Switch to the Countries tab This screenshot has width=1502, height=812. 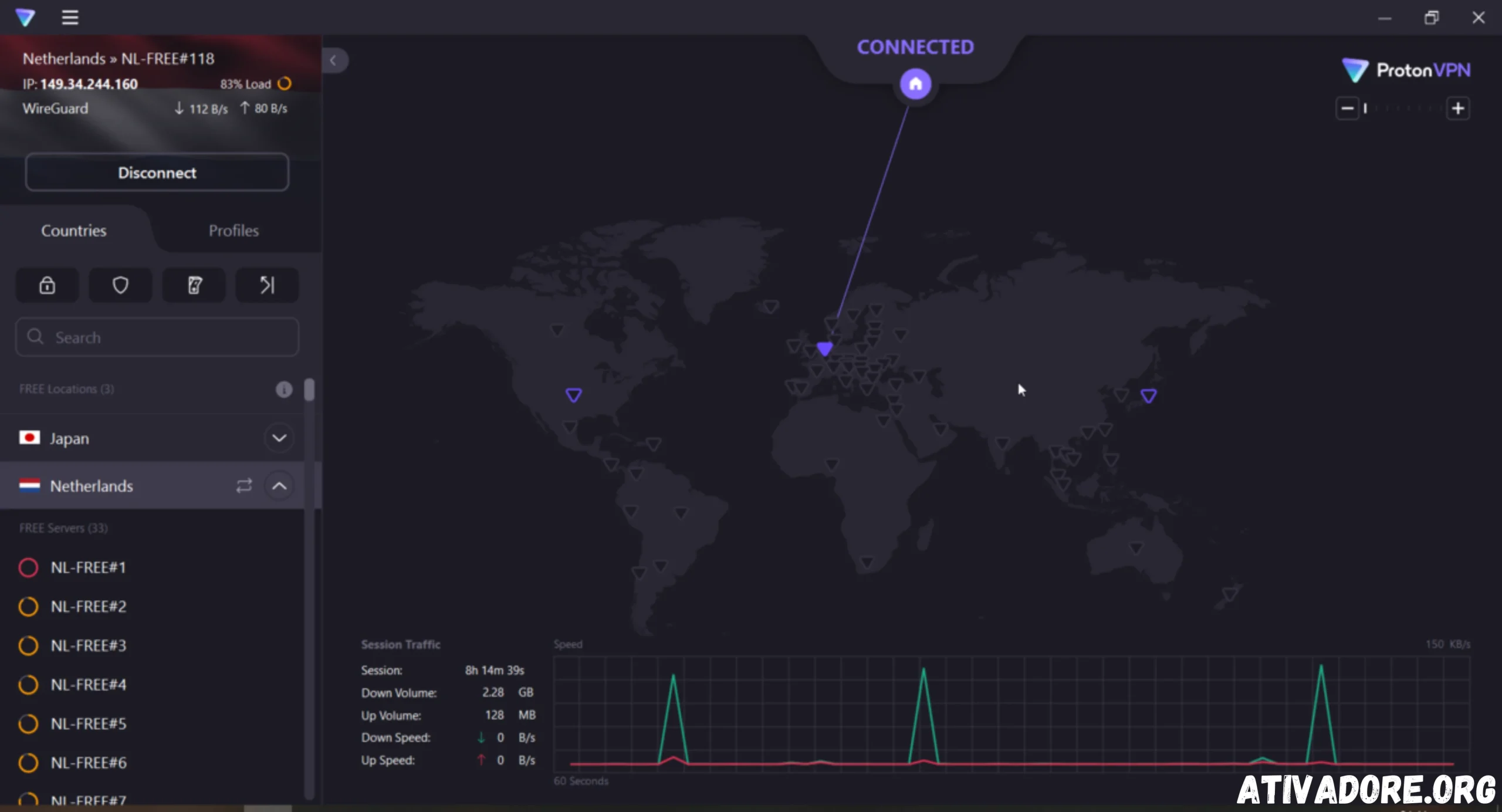pyautogui.click(x=74, y=231)
